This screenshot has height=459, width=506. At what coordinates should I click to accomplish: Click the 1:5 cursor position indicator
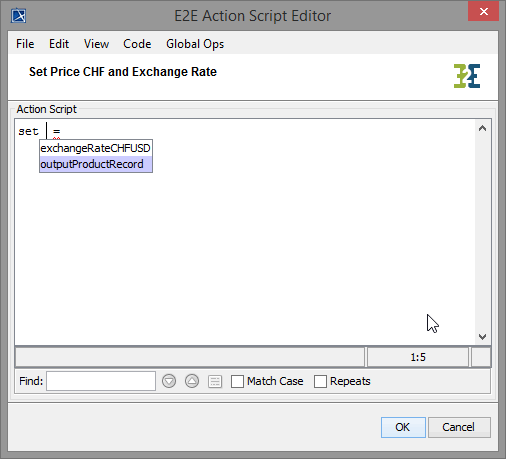[418, 357]
